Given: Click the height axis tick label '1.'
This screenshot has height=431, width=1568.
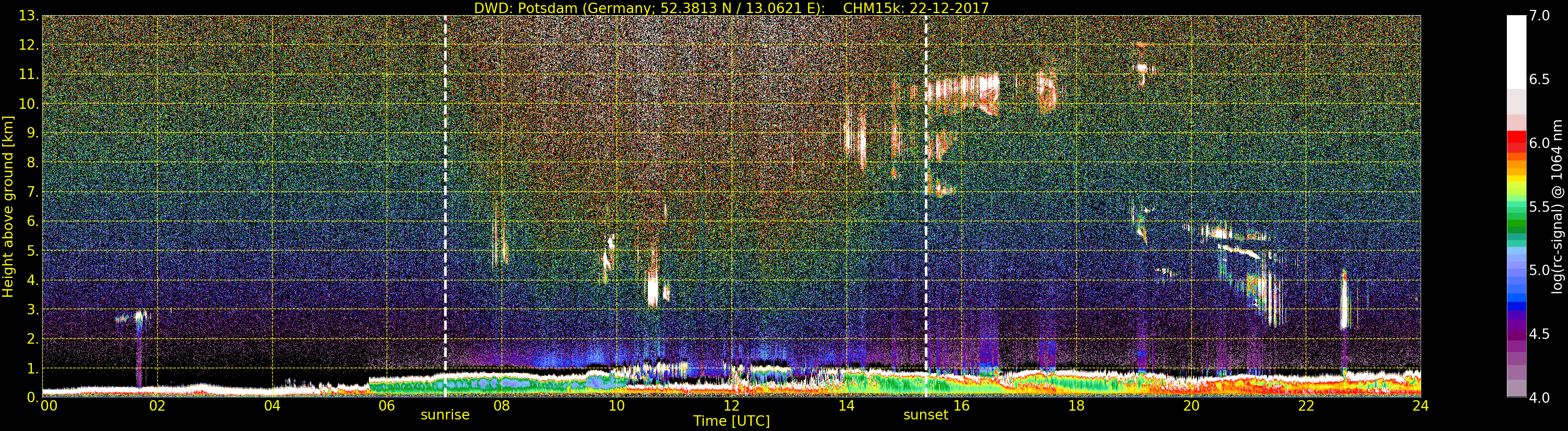Looking at the screenshot, I should pos(33,368).
